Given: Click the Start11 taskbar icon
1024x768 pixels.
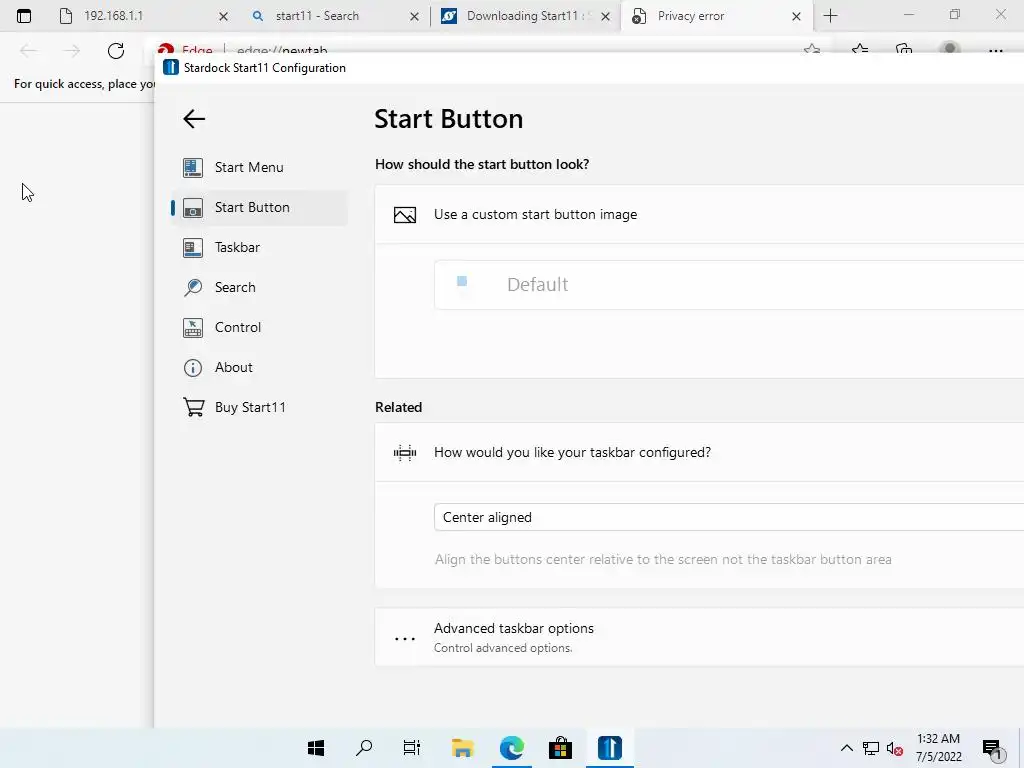Looking at the screenshot, I should click(610, 748).
